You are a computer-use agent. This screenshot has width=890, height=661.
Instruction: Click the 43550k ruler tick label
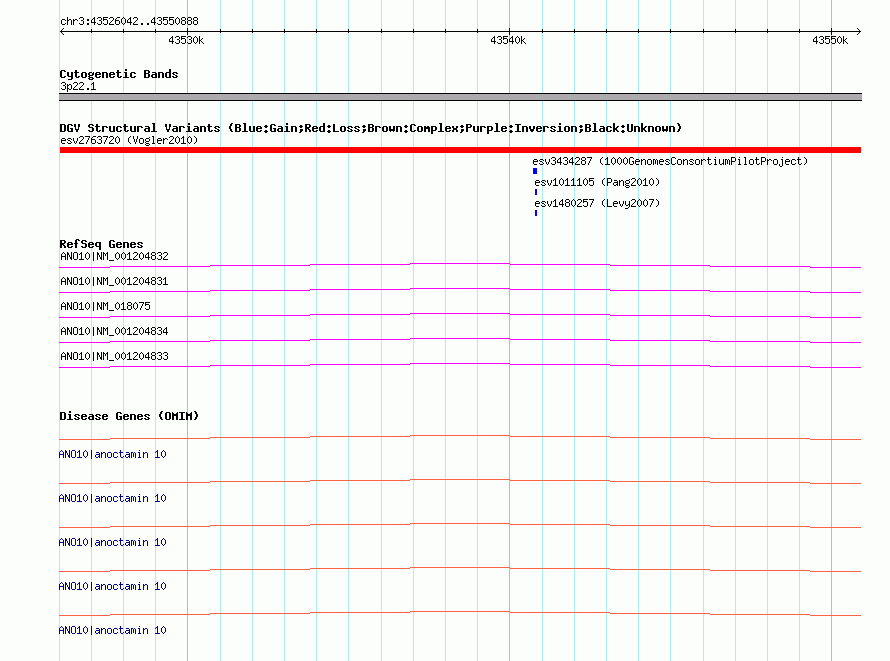pyautogui.click(x=830, y=40)
